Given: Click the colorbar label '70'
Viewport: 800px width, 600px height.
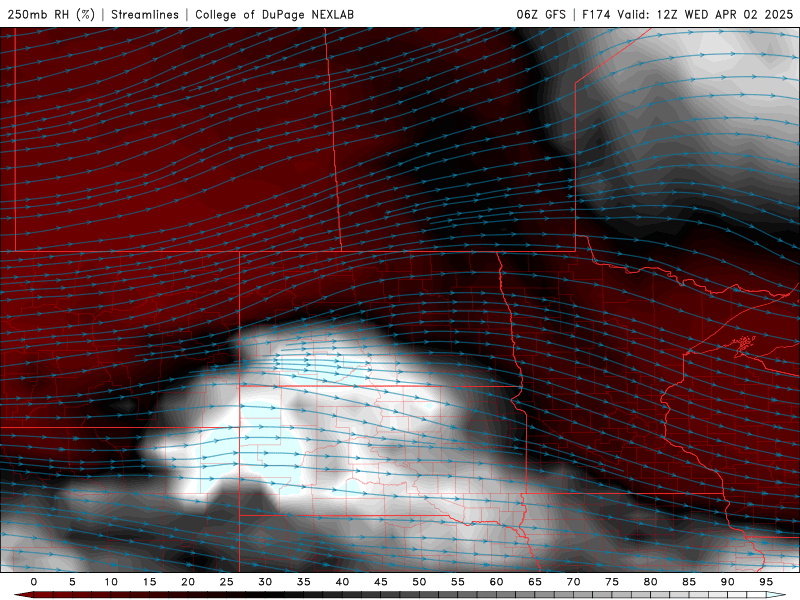Looking at the screenshot, I should point(573,582).
